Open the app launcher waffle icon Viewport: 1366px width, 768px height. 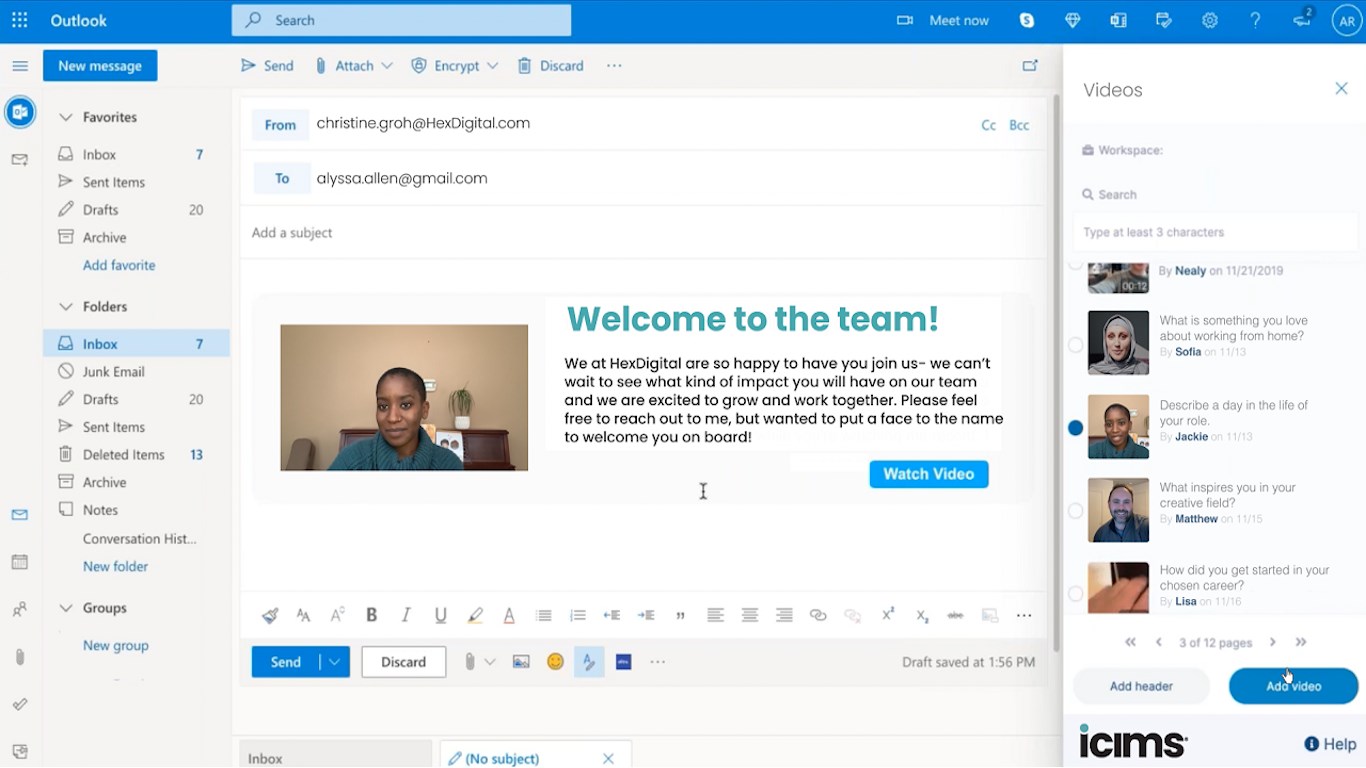20,20
